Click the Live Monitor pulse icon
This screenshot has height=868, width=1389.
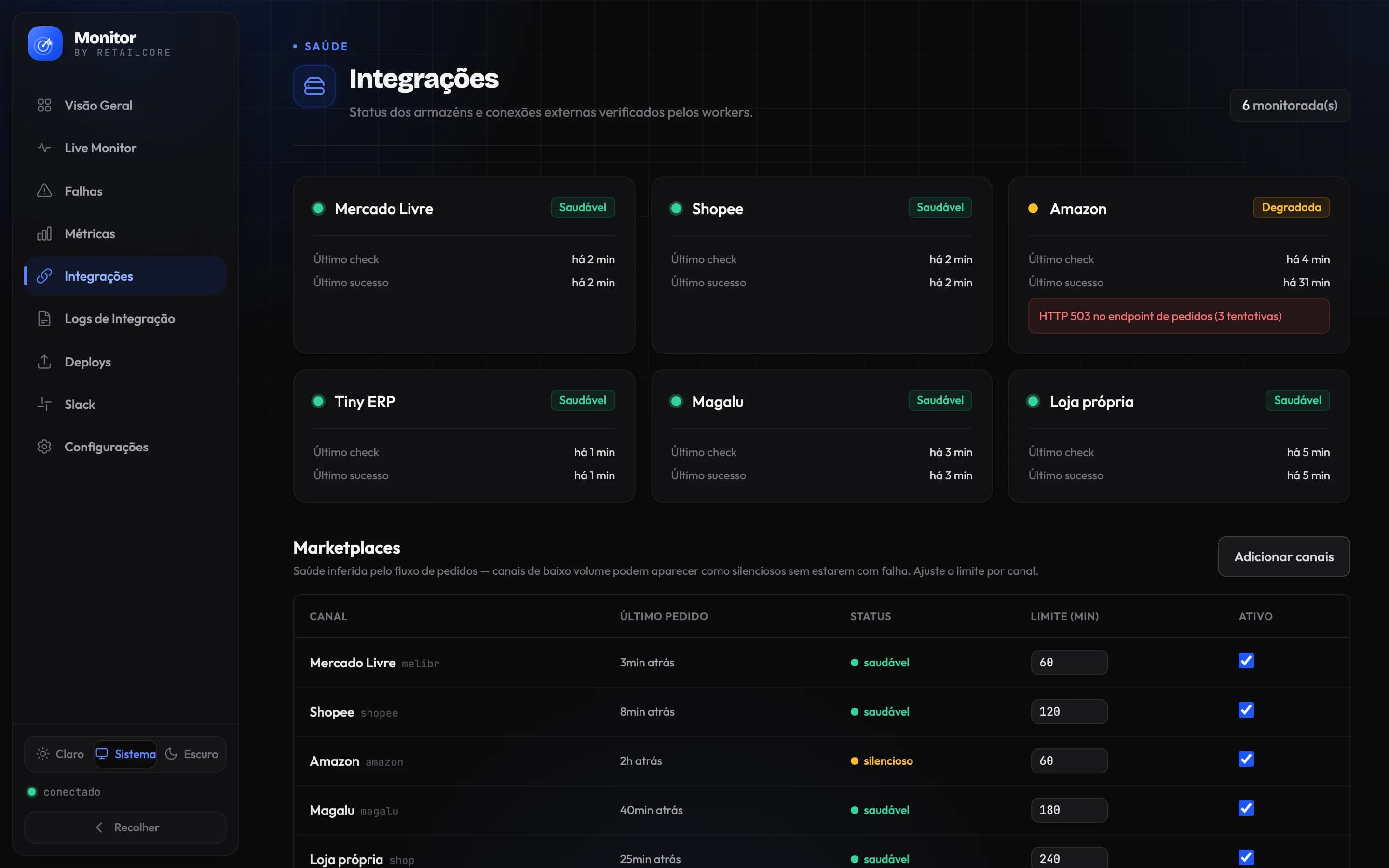44,148
